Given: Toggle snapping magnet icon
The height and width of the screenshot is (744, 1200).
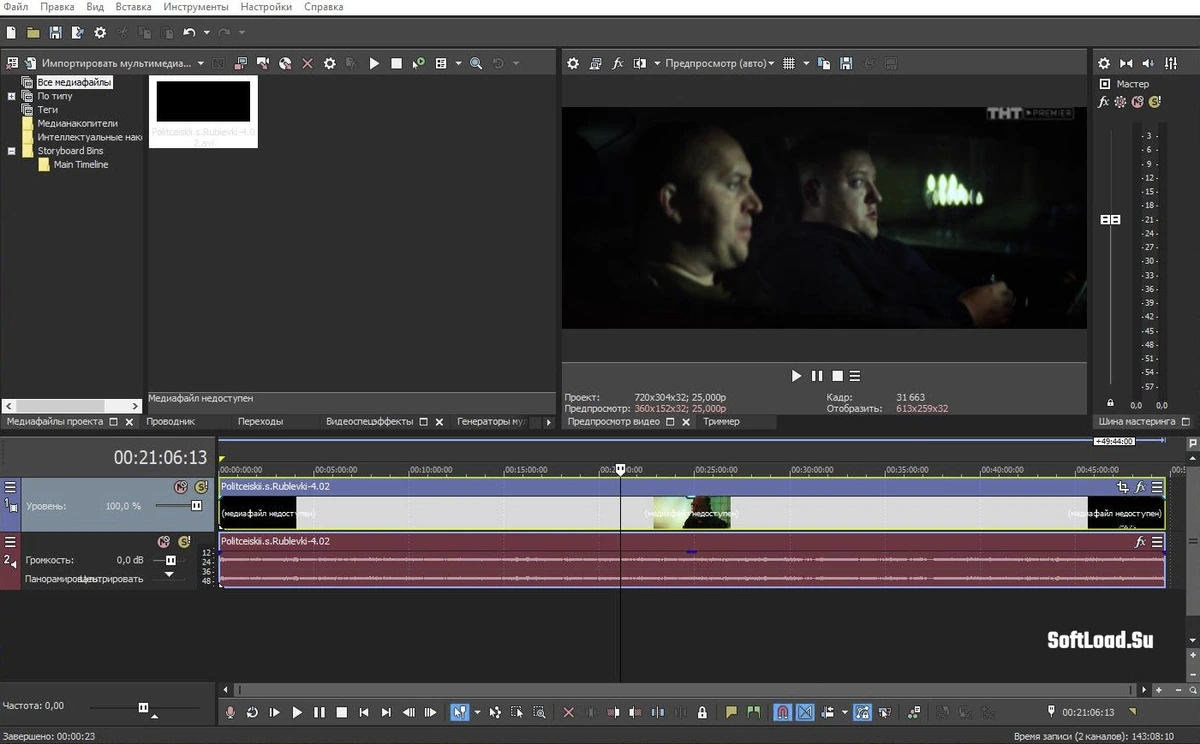Looking at the screenshot, I should coord(783,712).
